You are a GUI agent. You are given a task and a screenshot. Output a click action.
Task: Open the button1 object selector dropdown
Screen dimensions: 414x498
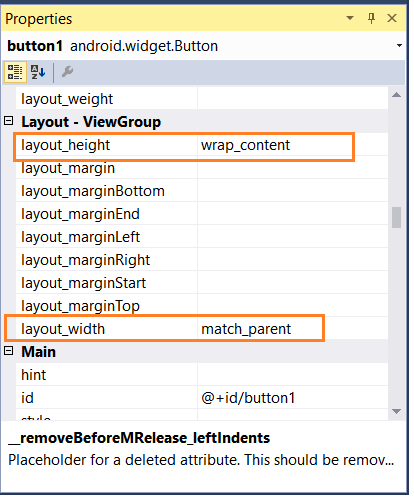tap(399, 45)
